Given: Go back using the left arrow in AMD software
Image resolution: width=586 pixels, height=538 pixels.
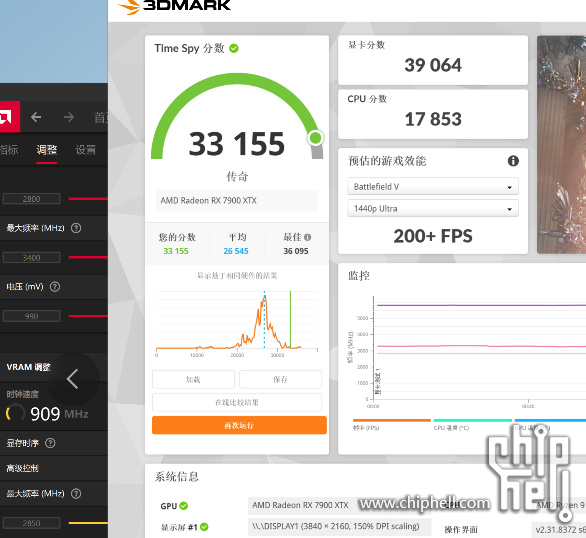Looking at the screenshot, I should pos(36,117).
